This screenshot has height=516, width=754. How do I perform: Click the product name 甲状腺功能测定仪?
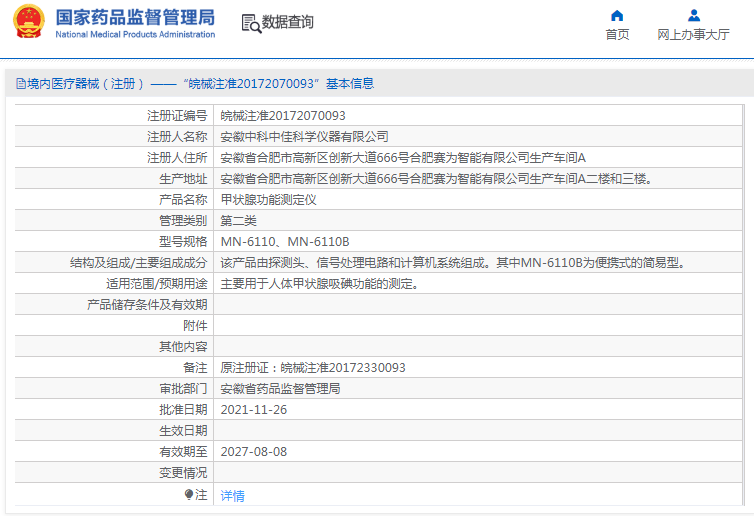pyautogui.click(x=268, y=200)
